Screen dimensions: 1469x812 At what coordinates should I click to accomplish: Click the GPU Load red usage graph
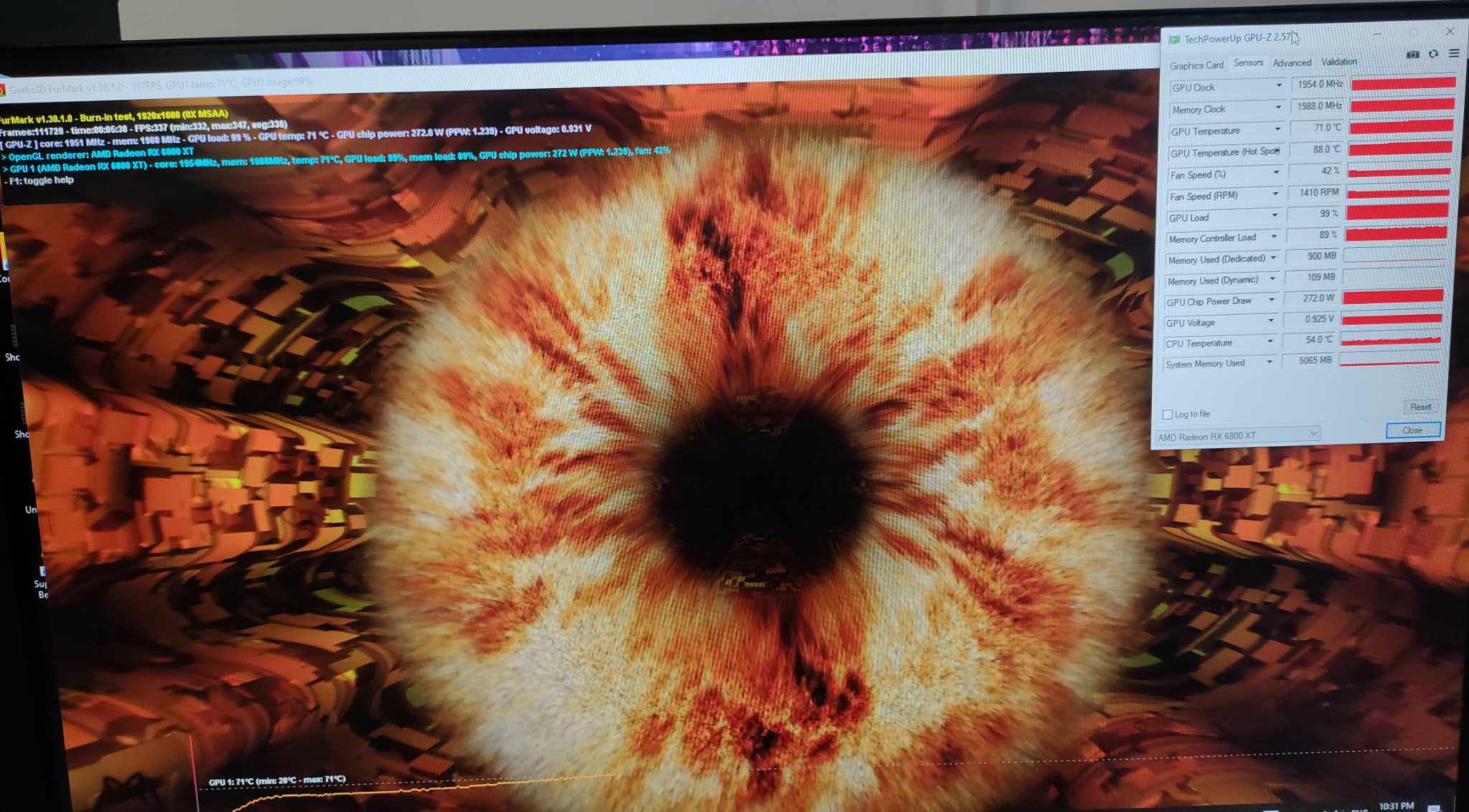(1397, 212)
